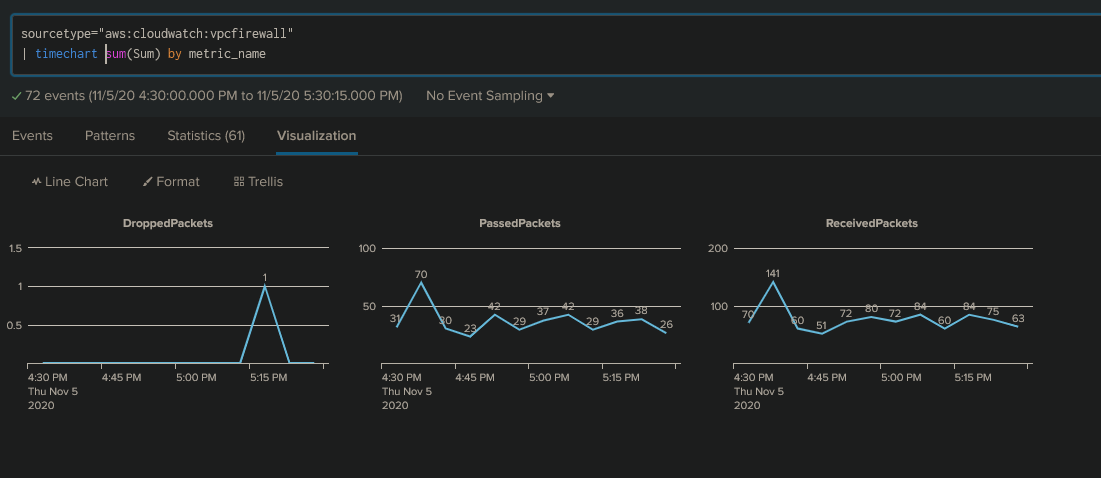
Task: Open the Trellis layout options
Action: tap(258, 182)
